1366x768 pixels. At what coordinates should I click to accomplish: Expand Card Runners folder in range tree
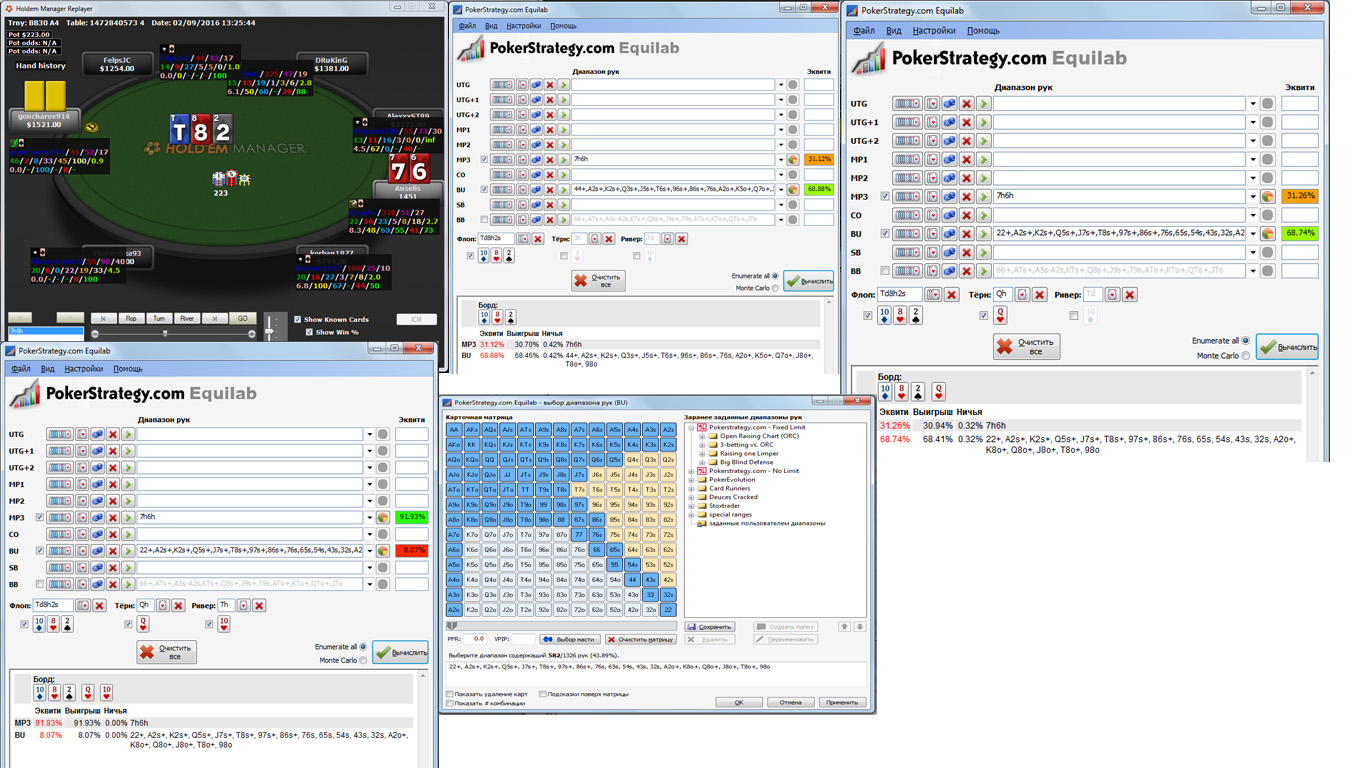pos(691,488)
